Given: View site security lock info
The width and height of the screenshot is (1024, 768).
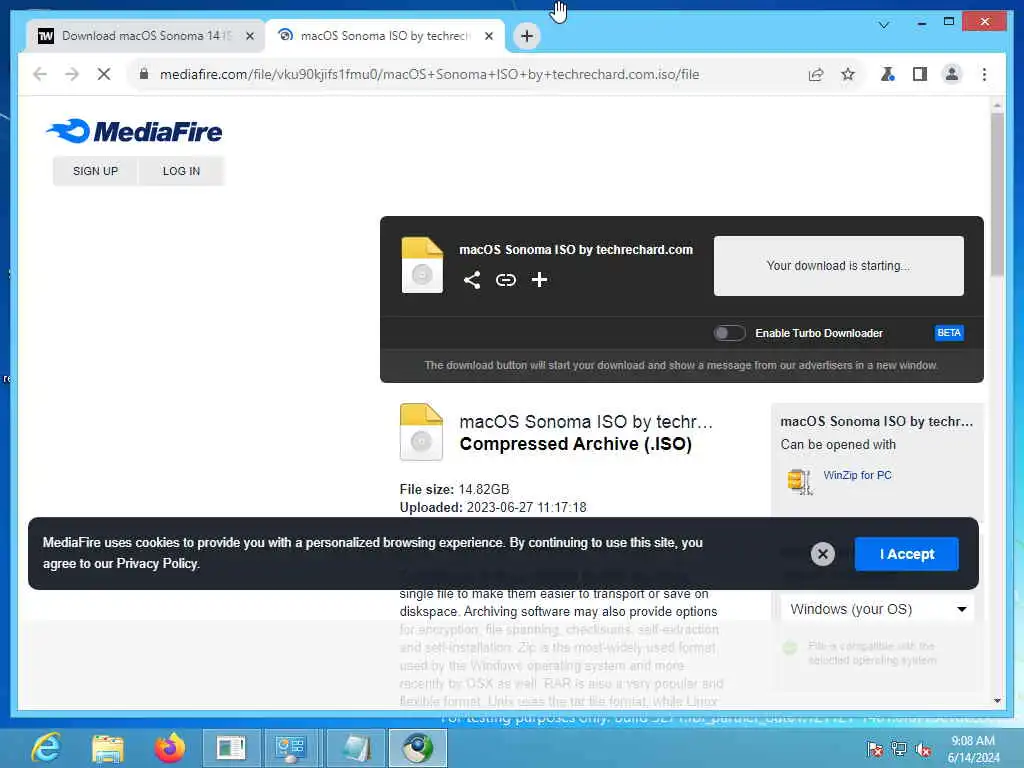Looking at the screenshot, I should click(144, 74).
